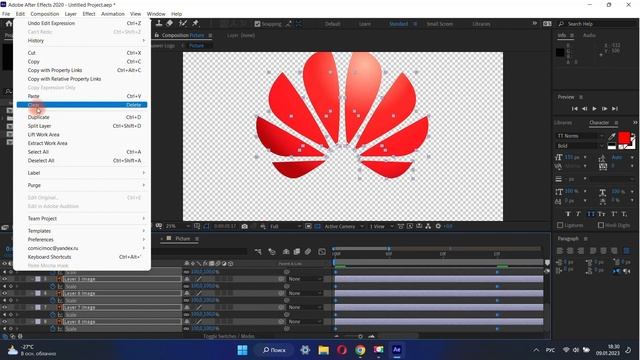This screenshot has height=360, width=640.
Task: Select the Eraser tool in toolbar
Action: pos(169,23)
